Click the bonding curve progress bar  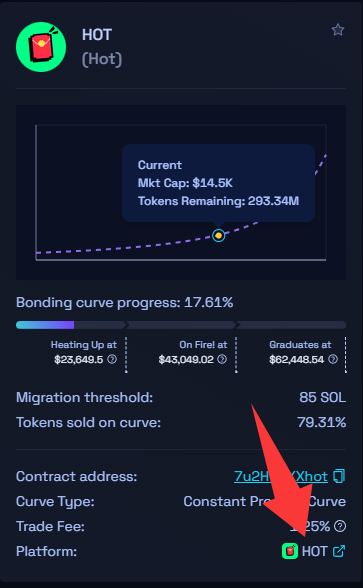coord(181,325)
